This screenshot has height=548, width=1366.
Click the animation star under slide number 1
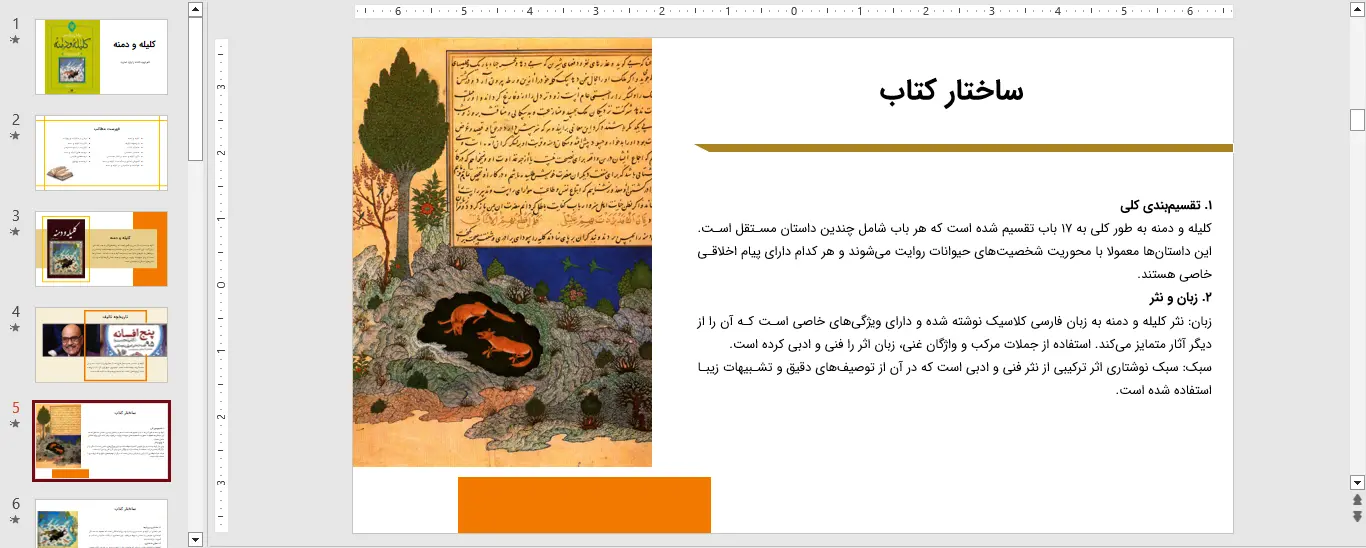[x=15, y=40]
